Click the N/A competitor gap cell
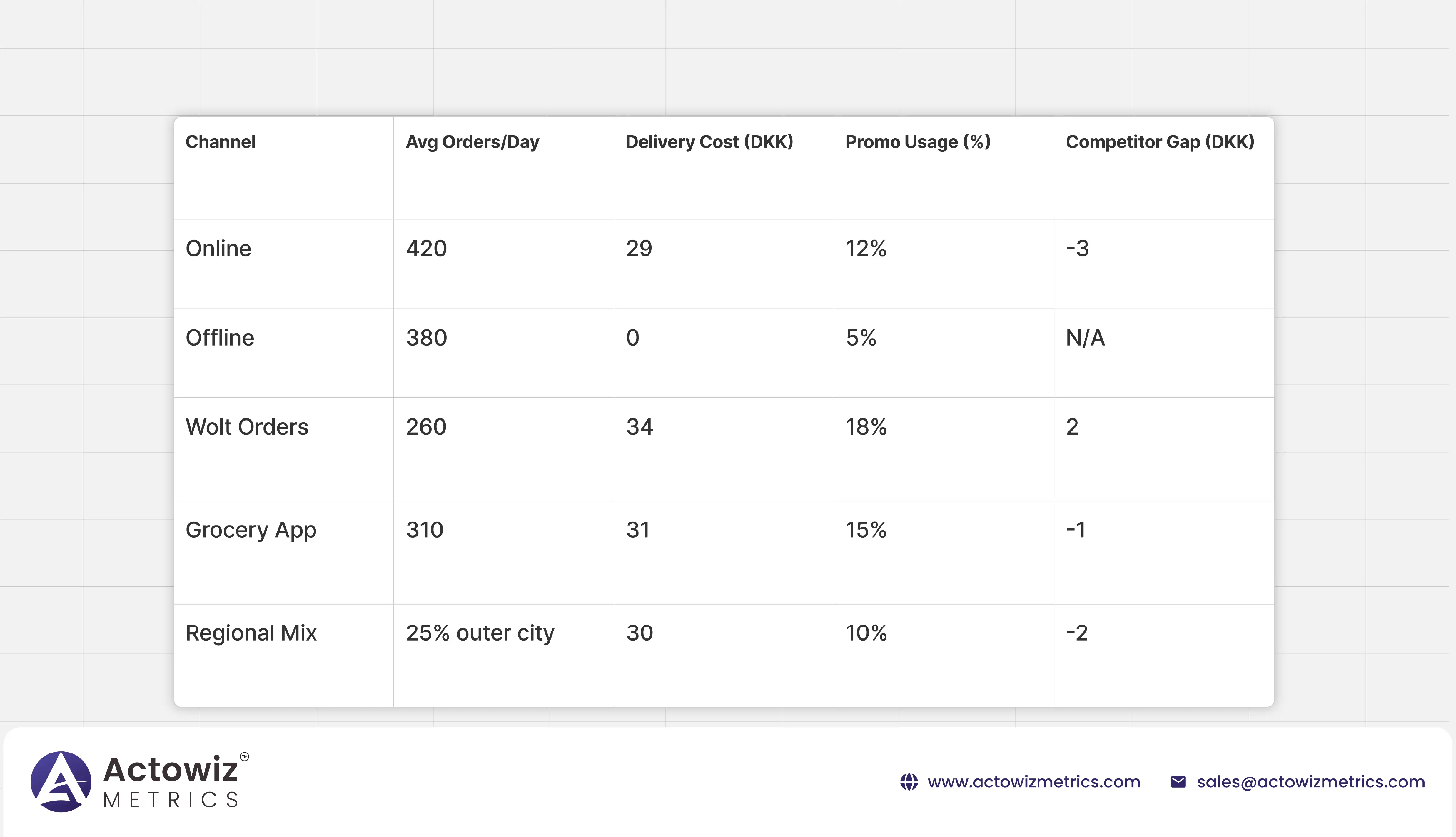 (1085, 338)
